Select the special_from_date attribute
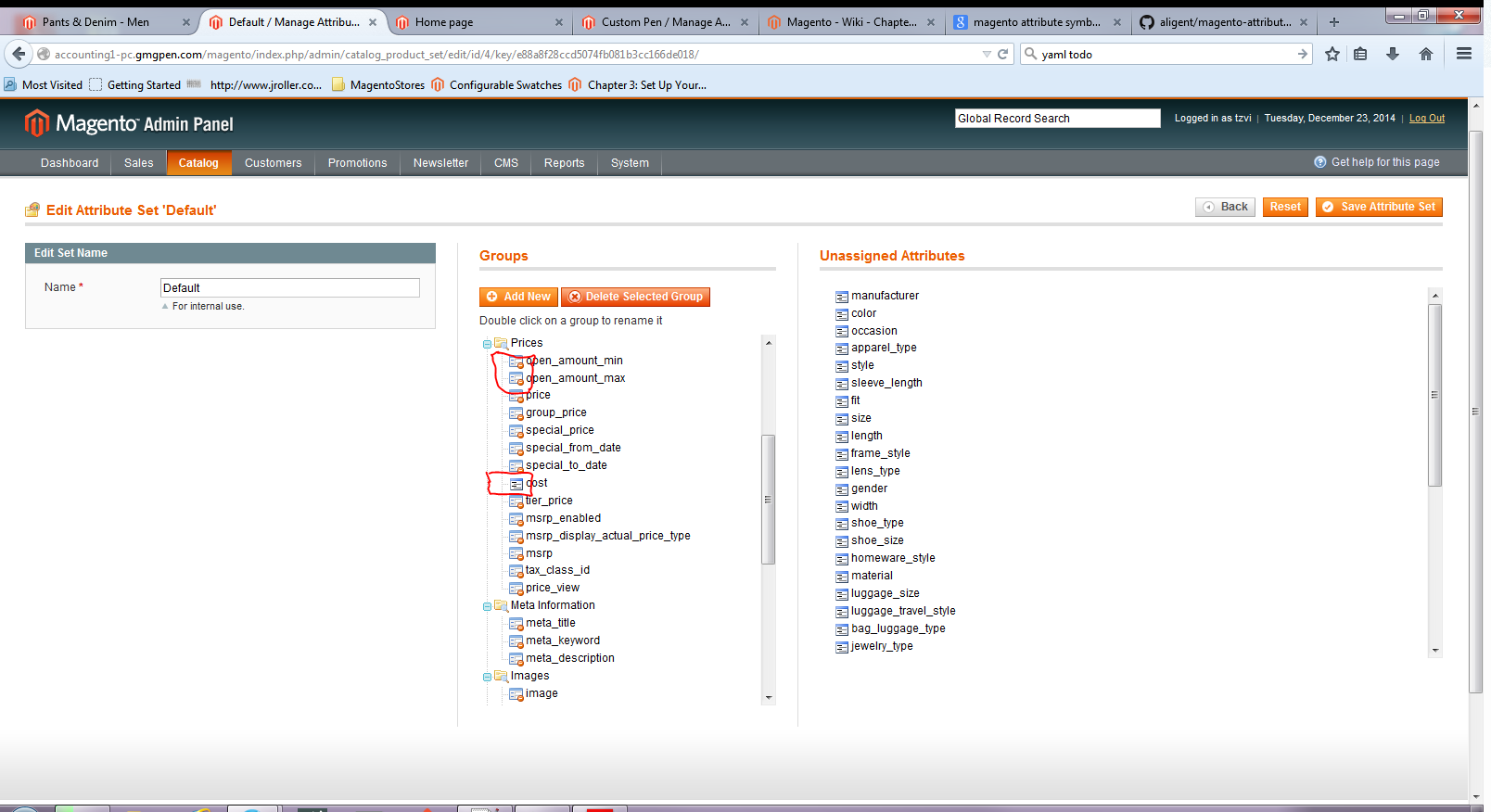Screen dimensions: 1491x812 (x=573, y=449)
